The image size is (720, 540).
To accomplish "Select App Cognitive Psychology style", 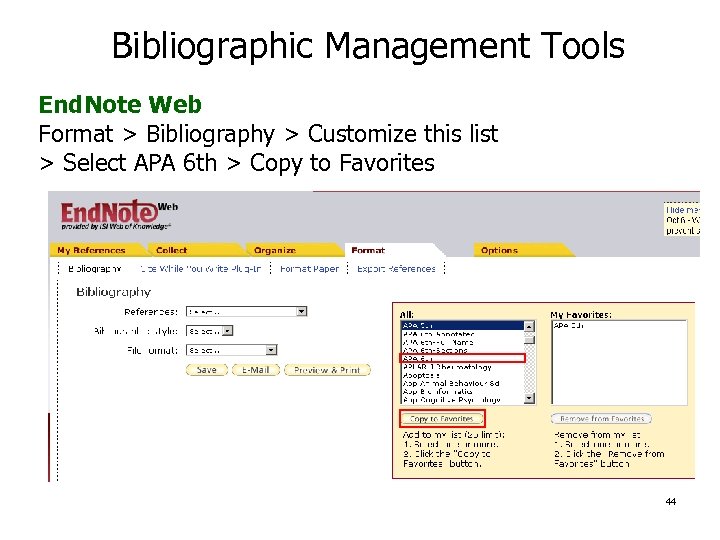I will [462, 400].
